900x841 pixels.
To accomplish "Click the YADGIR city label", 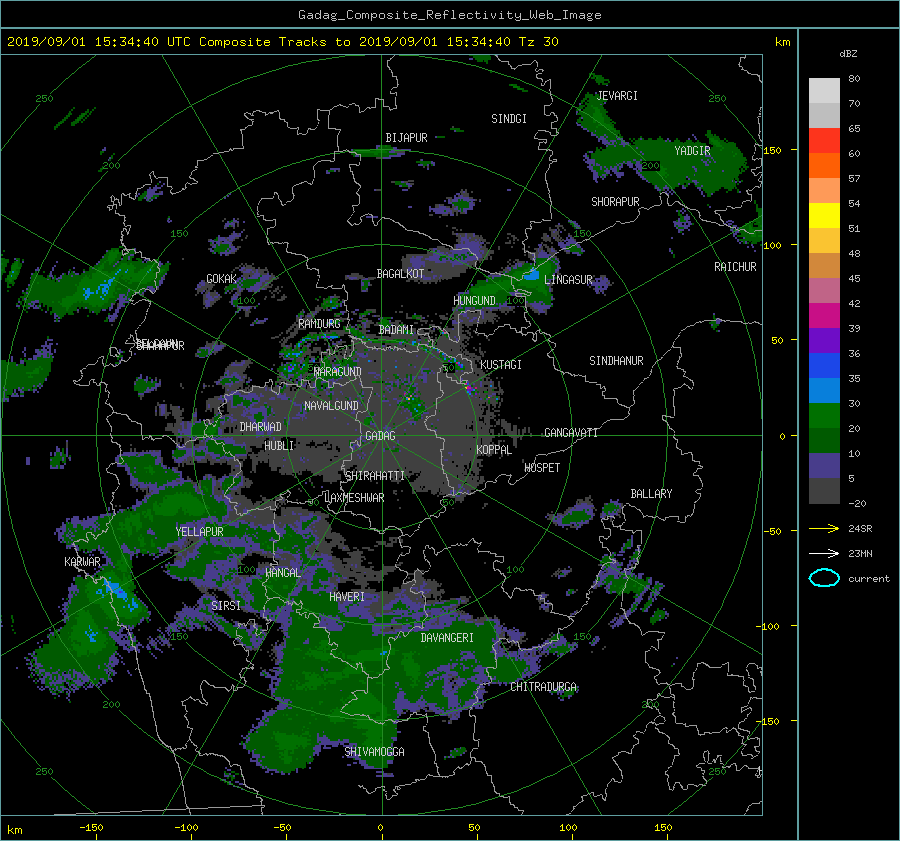I will click(x=692, y=151).
